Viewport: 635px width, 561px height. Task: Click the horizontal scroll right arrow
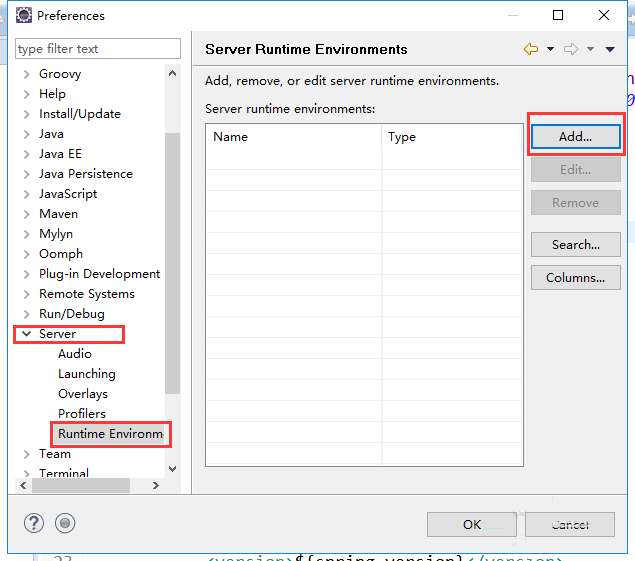(156, 485)
